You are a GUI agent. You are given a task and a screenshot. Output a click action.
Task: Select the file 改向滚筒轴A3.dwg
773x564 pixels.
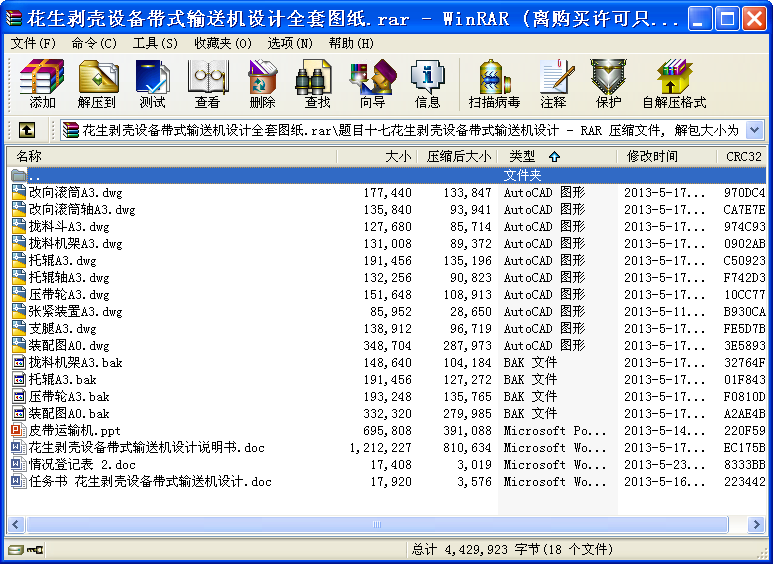pos(82,210)
